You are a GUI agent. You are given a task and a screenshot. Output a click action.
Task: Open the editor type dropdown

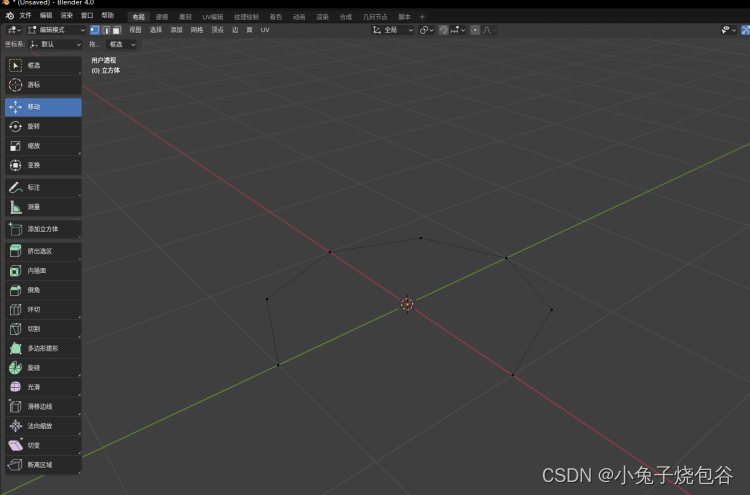pos(14,30)
